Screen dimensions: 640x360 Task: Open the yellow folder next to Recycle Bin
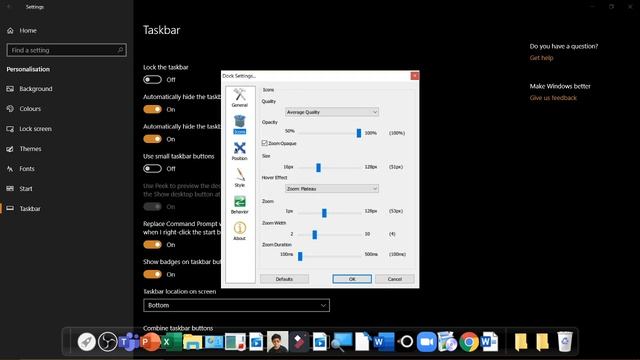542,342
